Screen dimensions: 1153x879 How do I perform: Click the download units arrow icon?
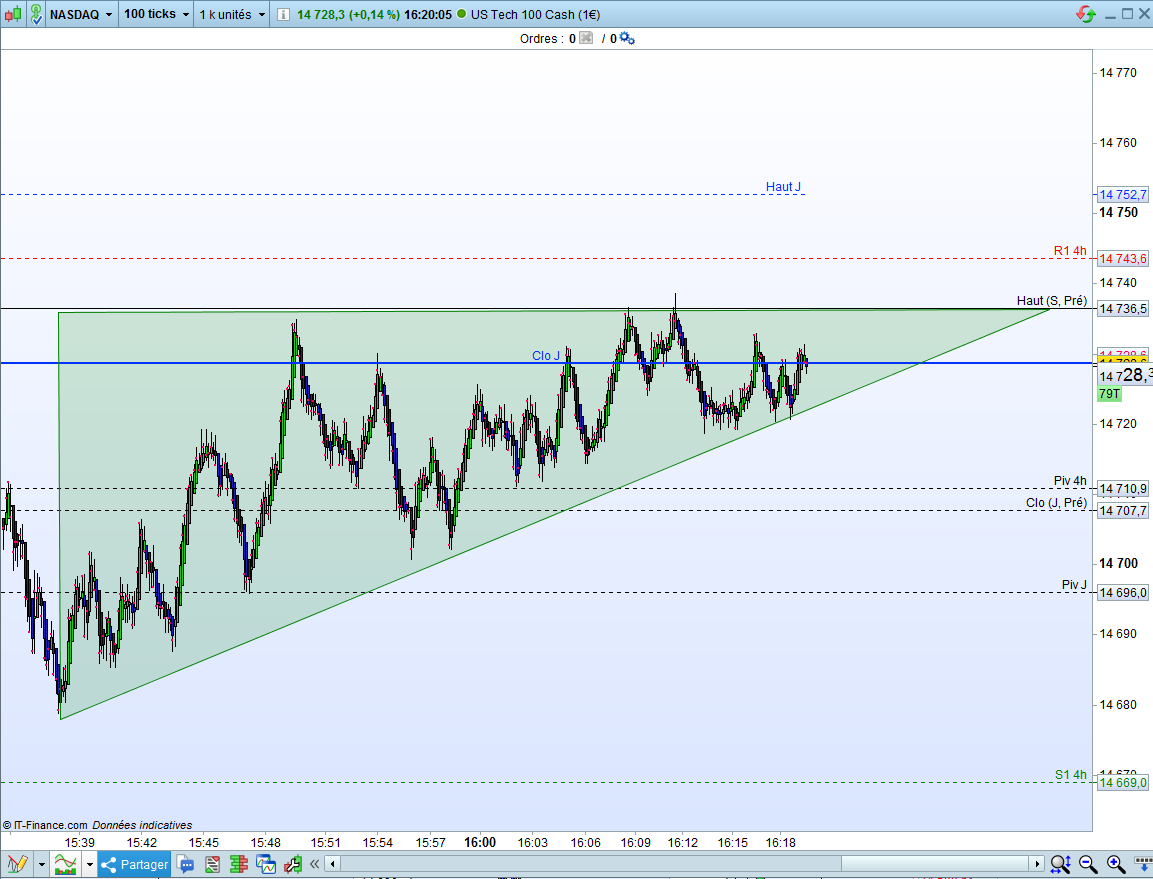[x=1143, y=864]
